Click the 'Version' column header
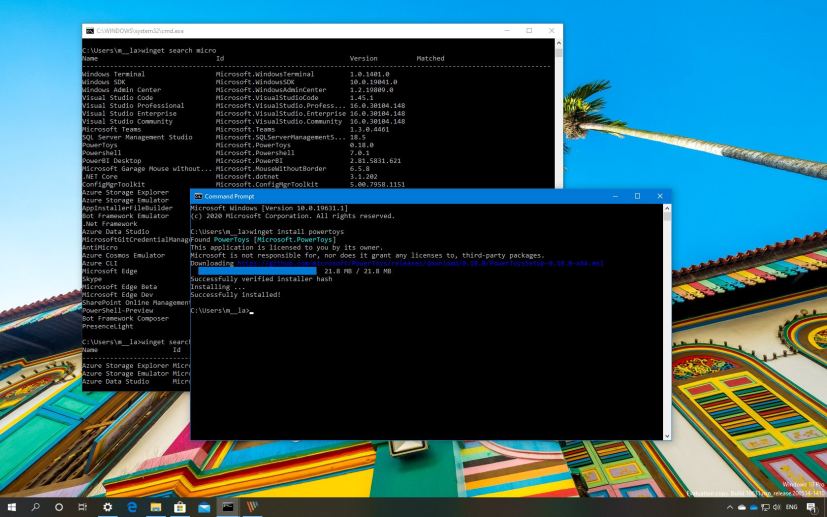Image resolution: width=827 pixels, height=517 pixels. 363,59
